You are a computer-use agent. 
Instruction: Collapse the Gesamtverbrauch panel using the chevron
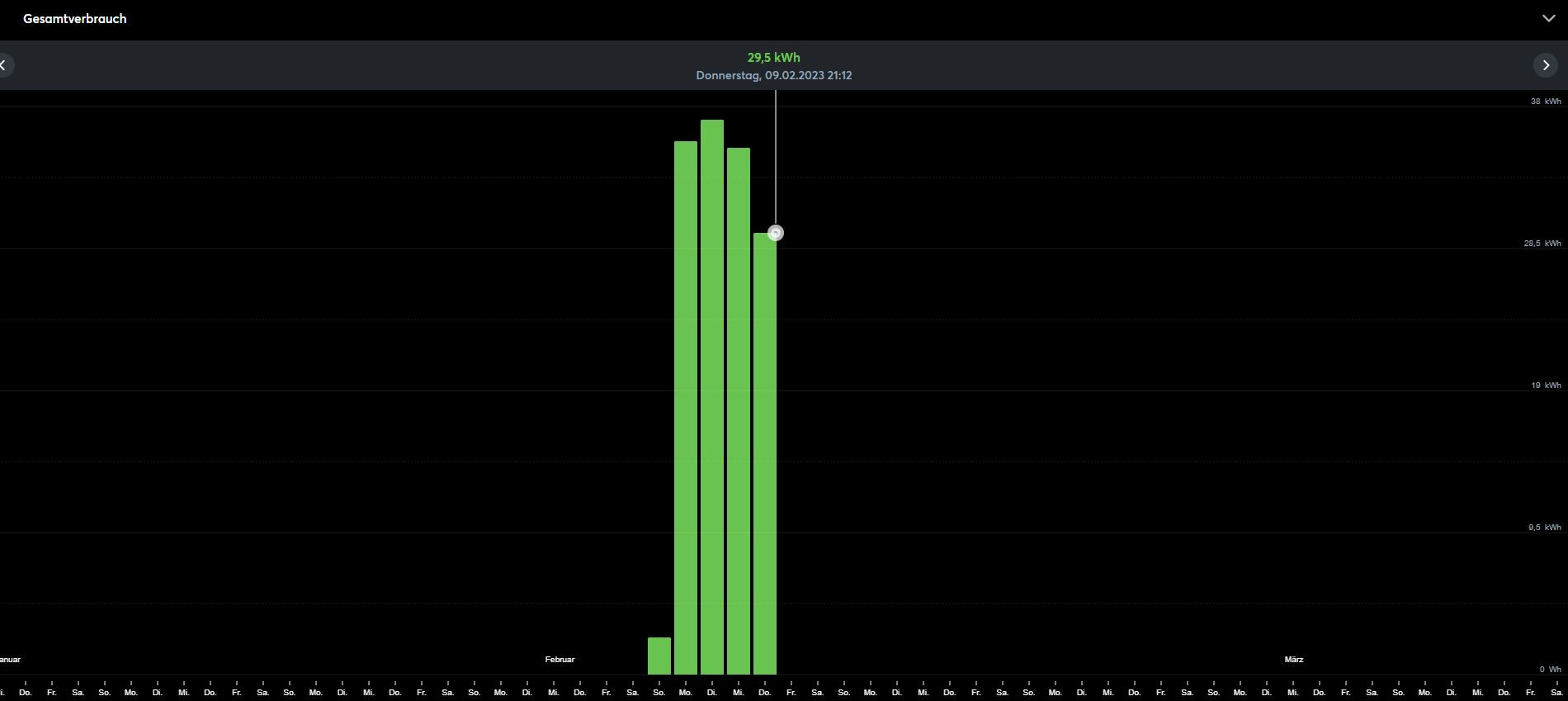point(1548,18)
